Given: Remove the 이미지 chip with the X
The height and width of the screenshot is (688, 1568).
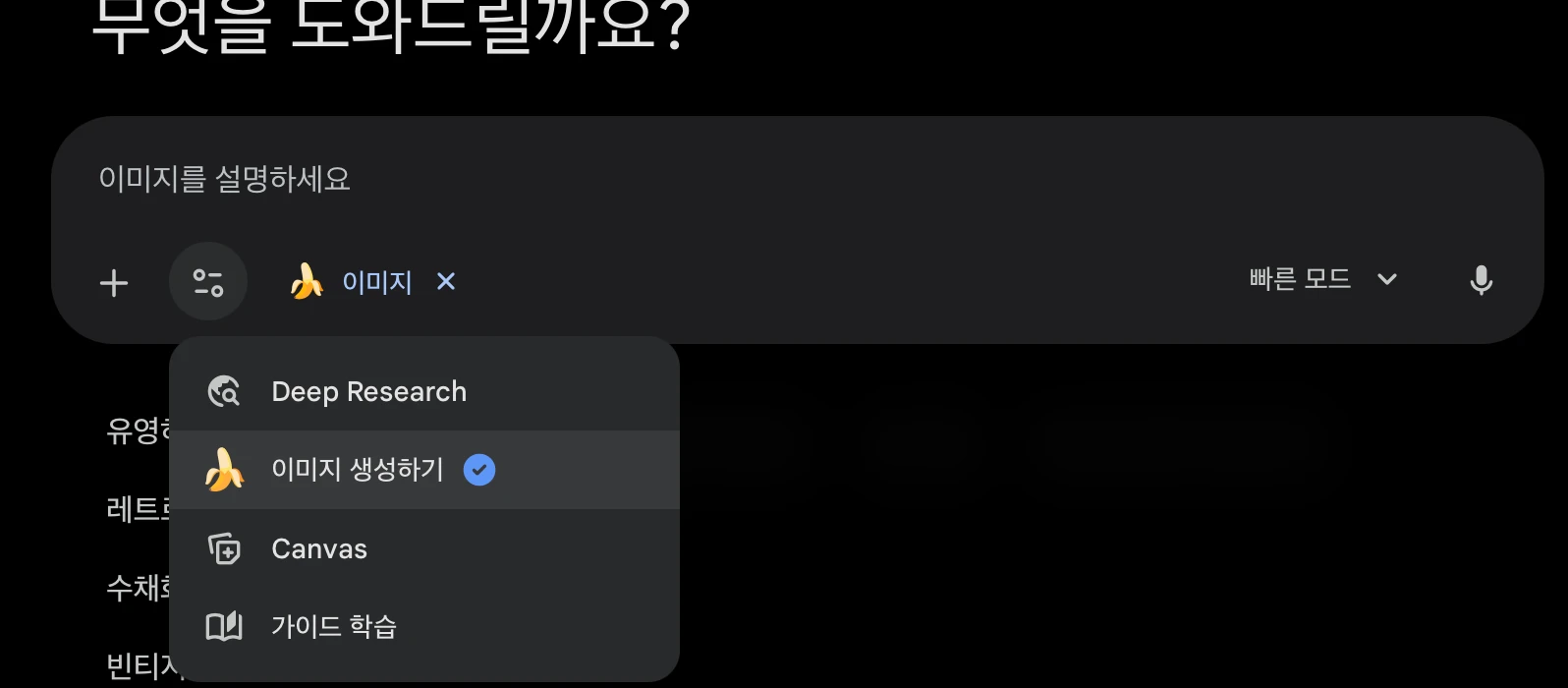Looking at the screenshot, I should (446, 282).
